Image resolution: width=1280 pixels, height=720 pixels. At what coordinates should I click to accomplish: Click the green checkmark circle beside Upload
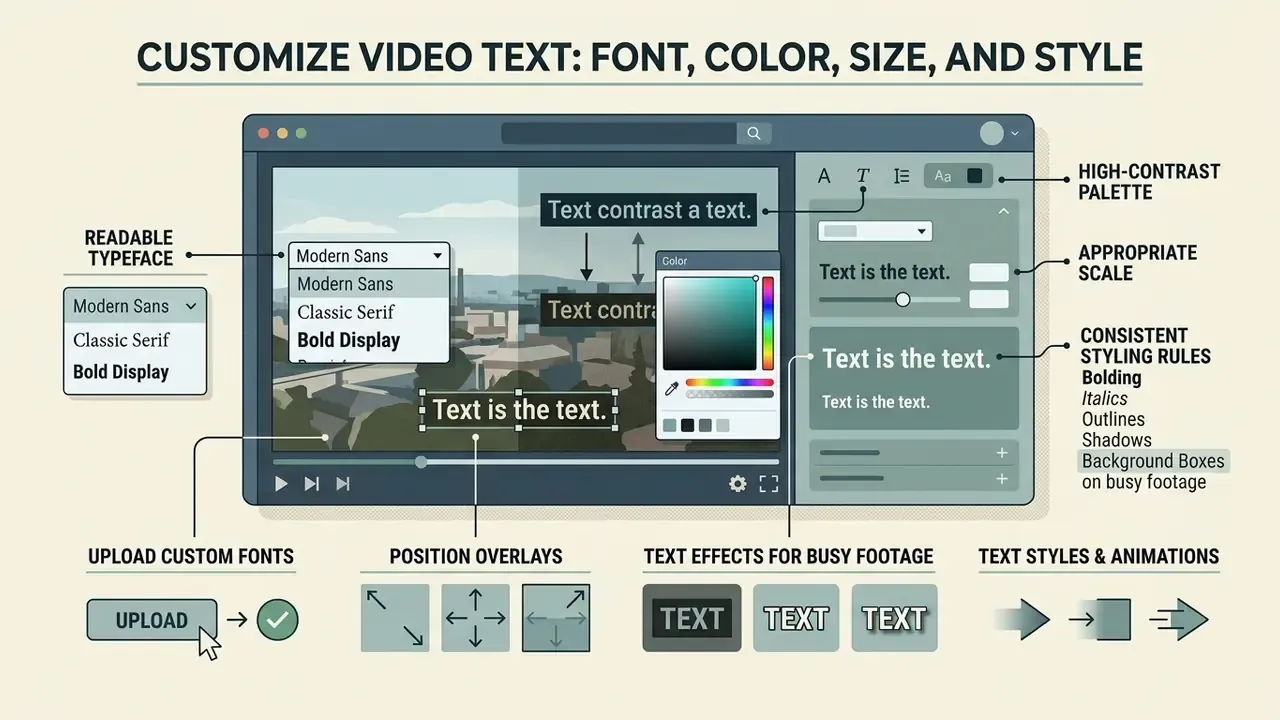pos(277,620)
